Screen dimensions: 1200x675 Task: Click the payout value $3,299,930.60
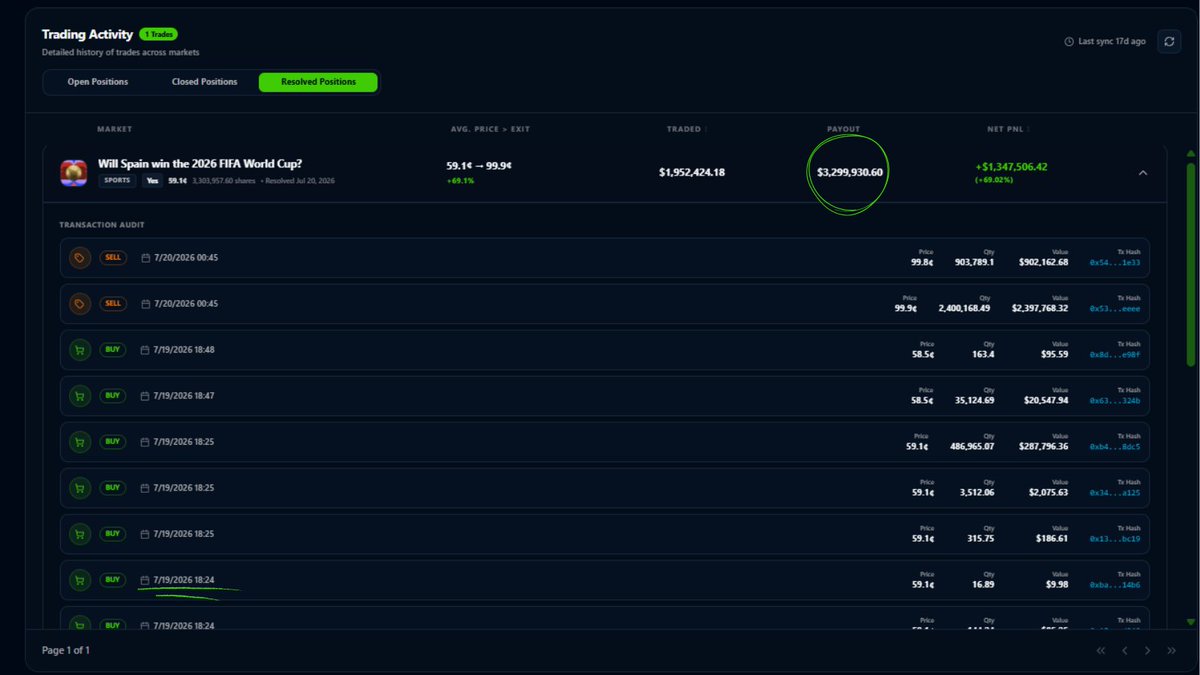coord(850,173)
